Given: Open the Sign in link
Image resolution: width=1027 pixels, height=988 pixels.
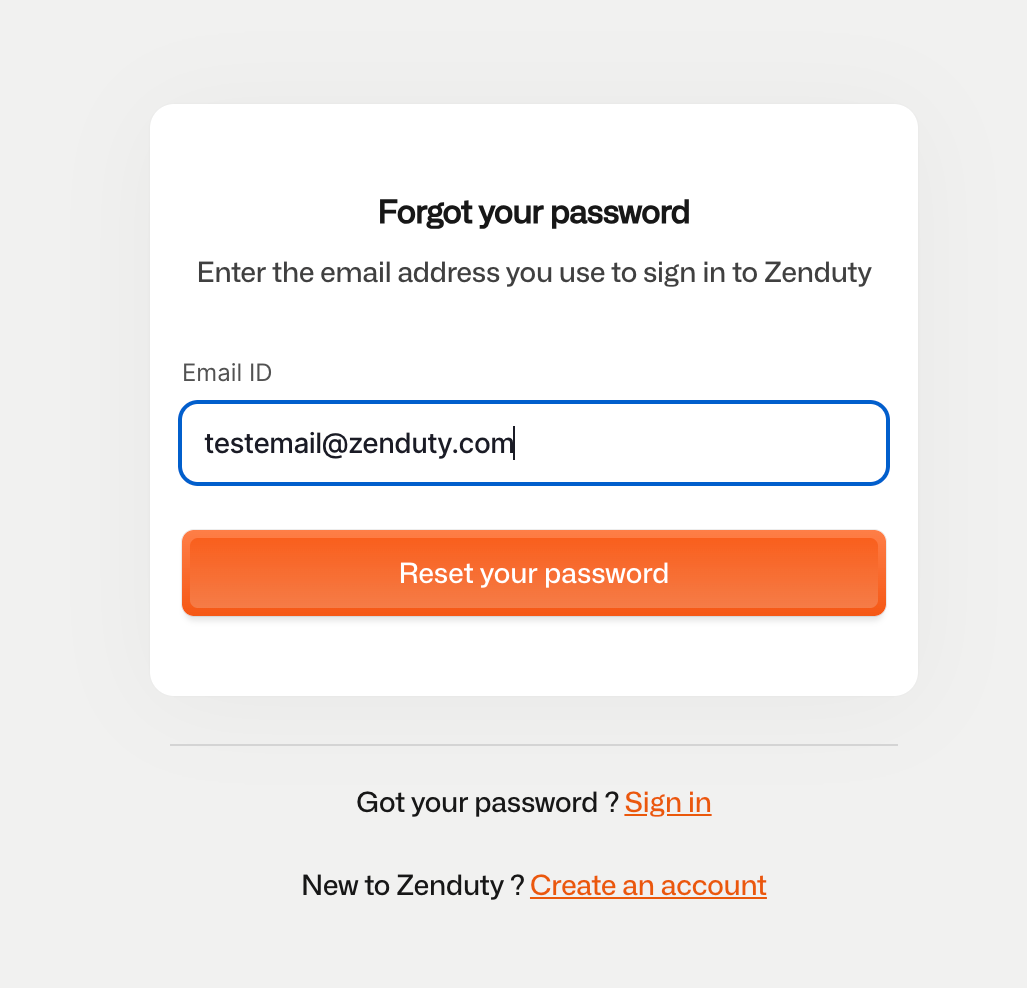Looking at the screenshot, I should click(x=668, y=803).
